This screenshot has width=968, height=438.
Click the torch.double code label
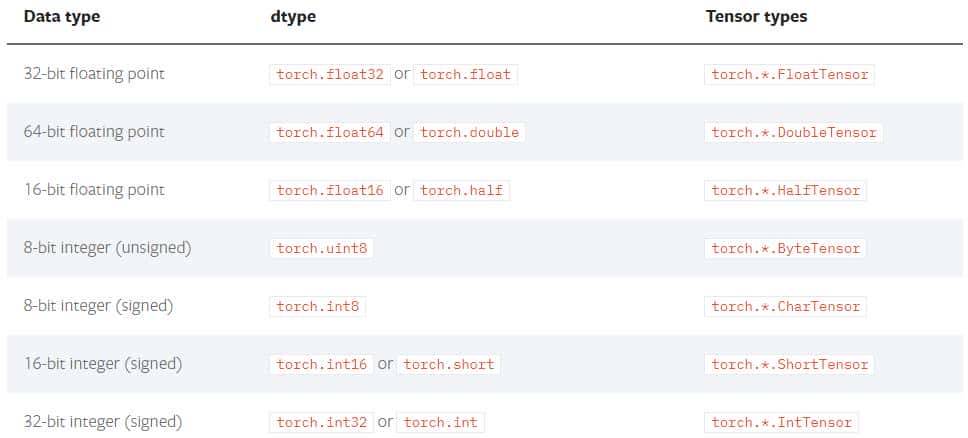point(469,132)
